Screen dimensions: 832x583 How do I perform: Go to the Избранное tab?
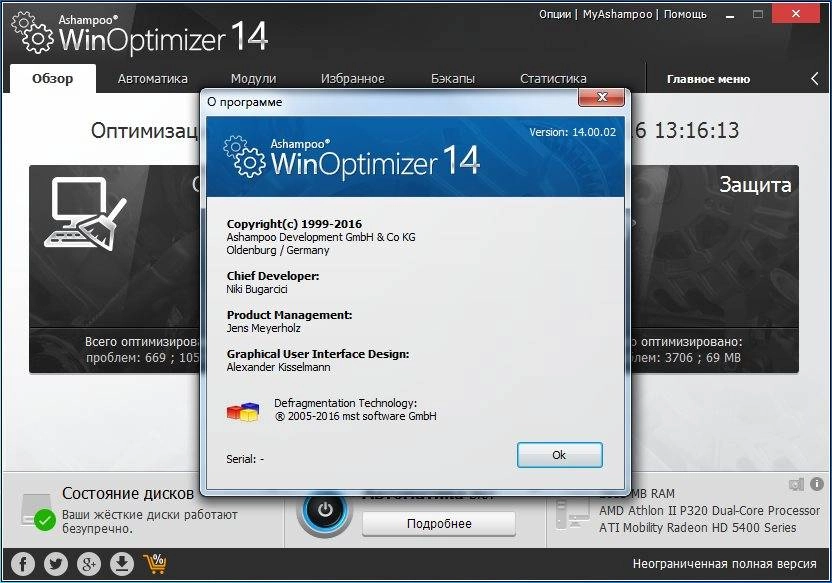click(x=352, y=79)
